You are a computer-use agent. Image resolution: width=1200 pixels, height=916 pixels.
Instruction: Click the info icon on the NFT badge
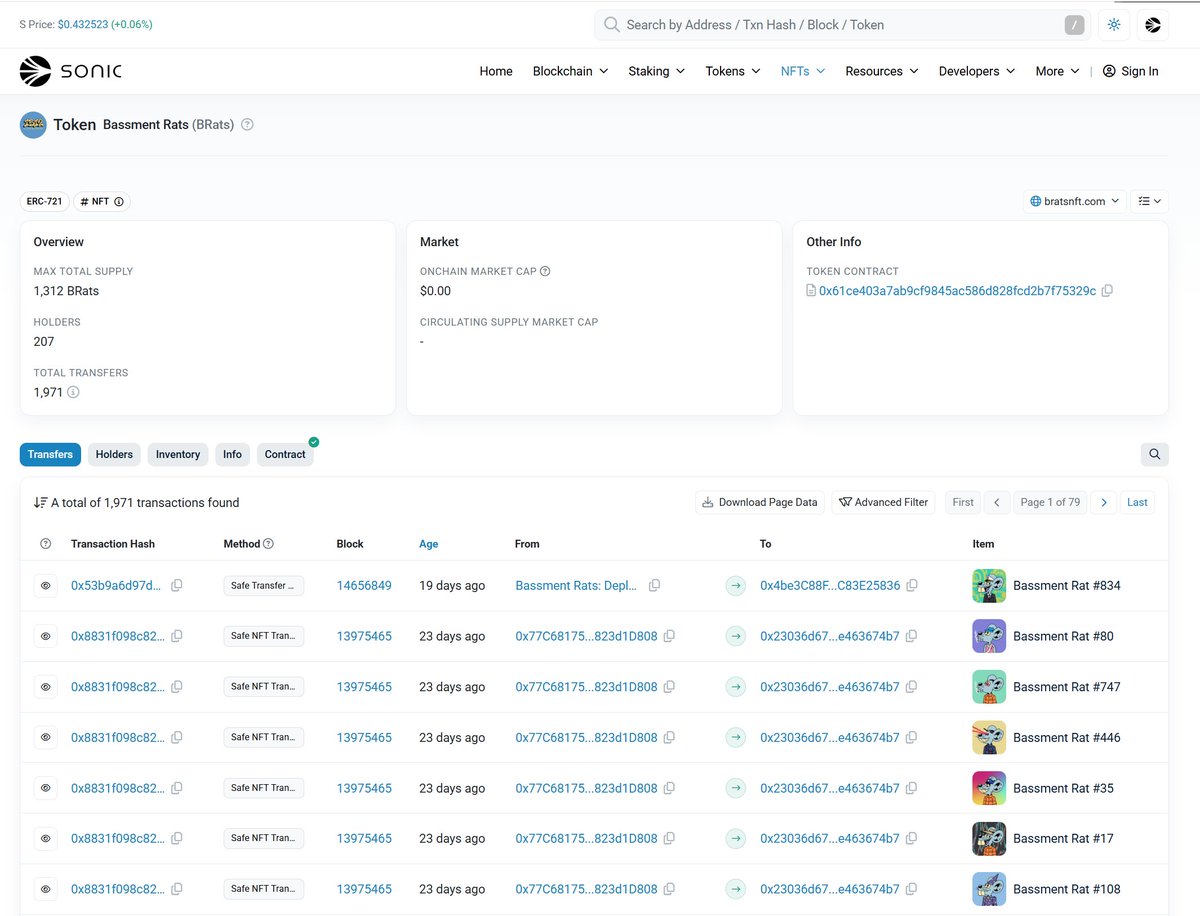point(119,202)
